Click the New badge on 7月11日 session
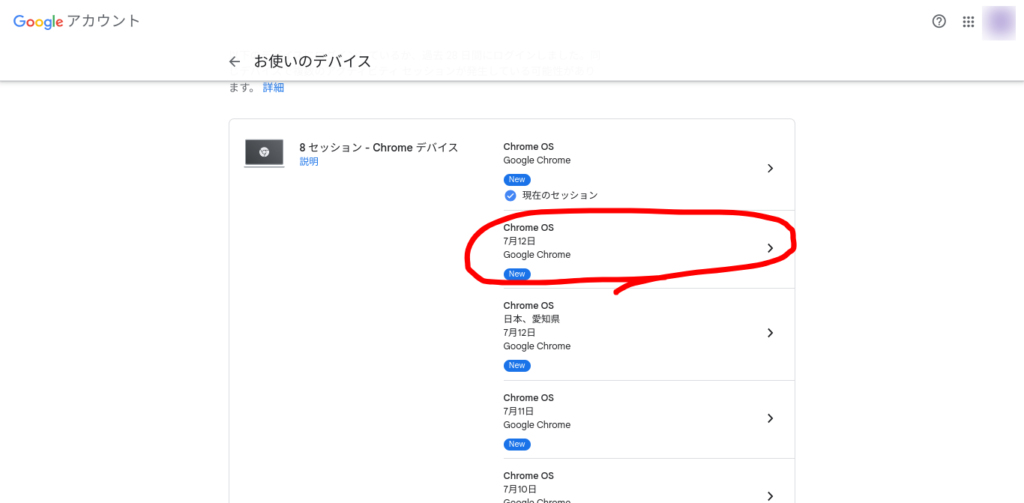1024x503 pixels. click(x=517, y=444)
